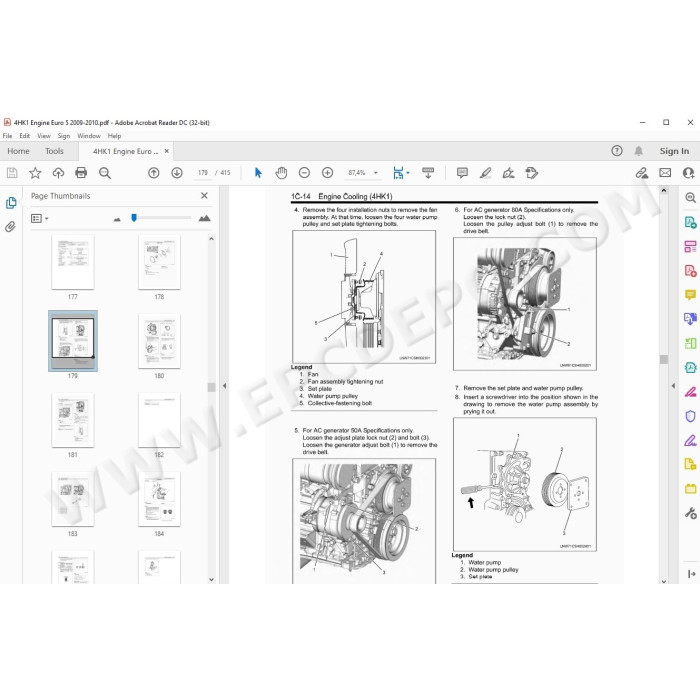Open the View menu

tap(44, 136)
